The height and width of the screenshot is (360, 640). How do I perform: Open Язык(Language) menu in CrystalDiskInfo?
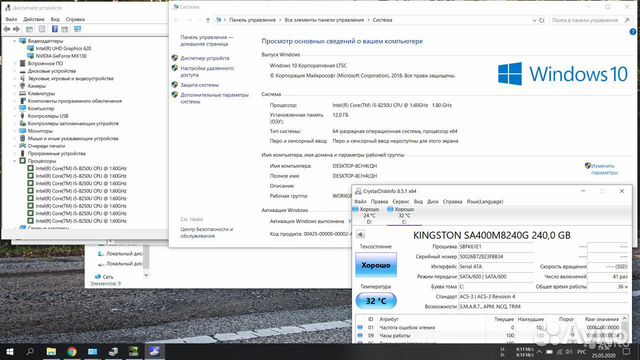pos(485,202)
